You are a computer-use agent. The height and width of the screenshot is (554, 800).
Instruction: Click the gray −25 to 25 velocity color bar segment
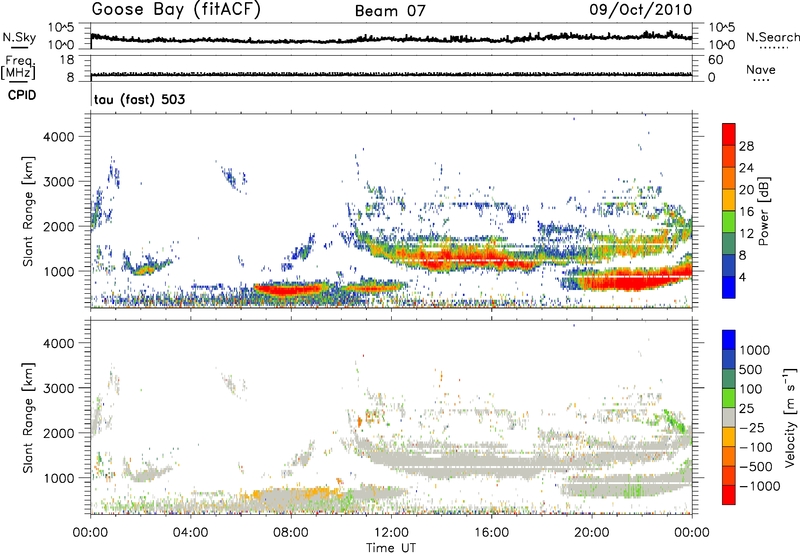point(729,417)
